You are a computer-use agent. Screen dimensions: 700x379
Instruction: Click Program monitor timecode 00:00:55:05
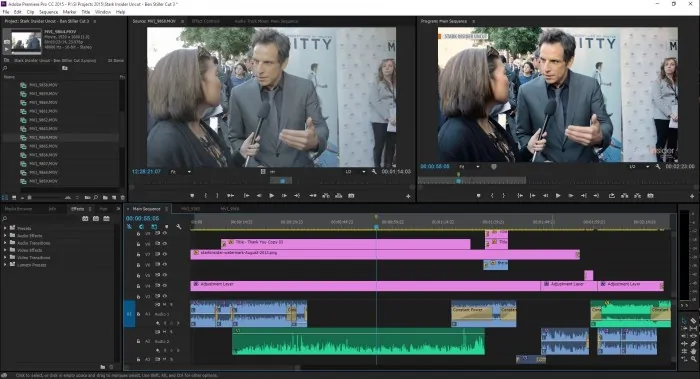click(x=435, y=167)
